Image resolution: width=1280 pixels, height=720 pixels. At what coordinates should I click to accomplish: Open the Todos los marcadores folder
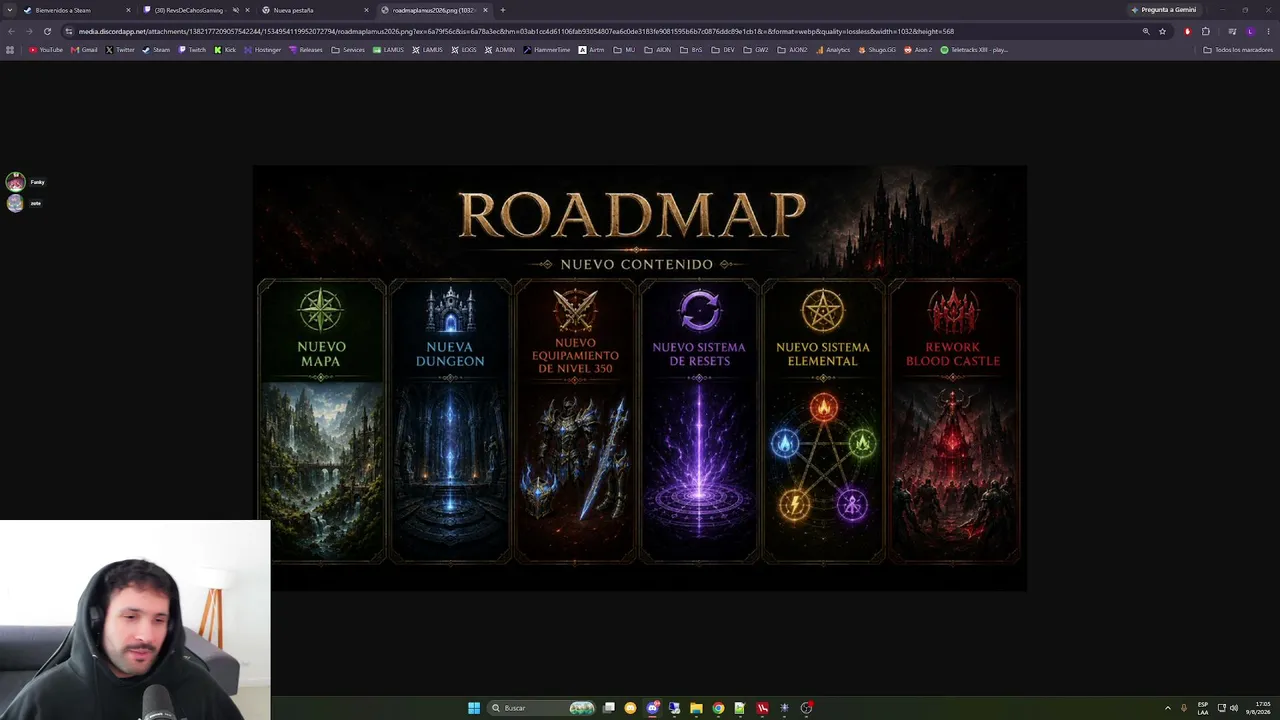(1238, 50)
